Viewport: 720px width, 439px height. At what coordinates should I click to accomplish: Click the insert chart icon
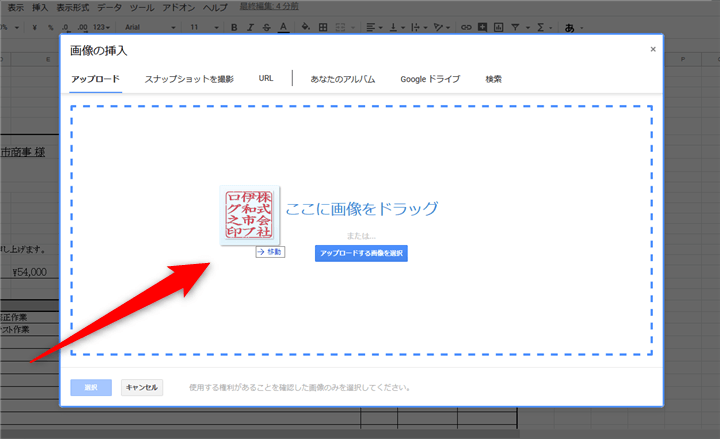click(498, 28)
